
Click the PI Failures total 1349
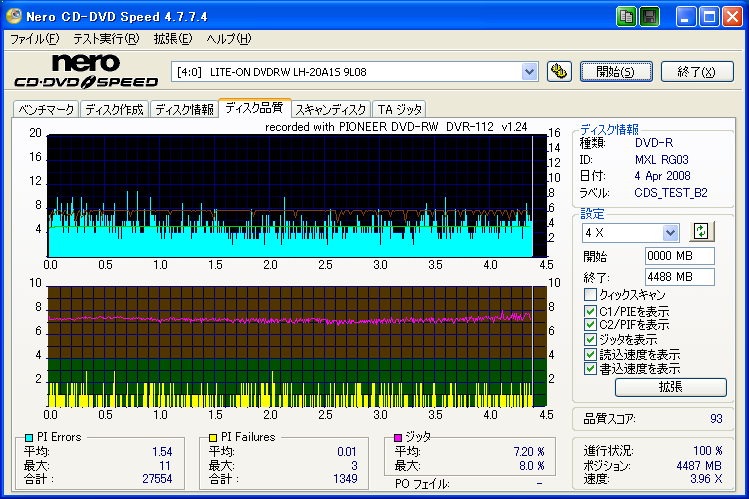click(x=345, y=478)
